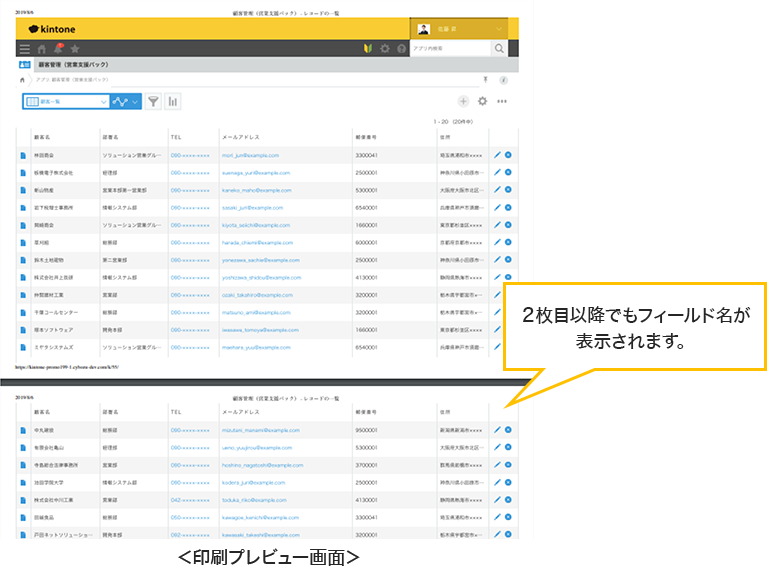
Task: Click the filter funnel icon
Action: point(153,101)
